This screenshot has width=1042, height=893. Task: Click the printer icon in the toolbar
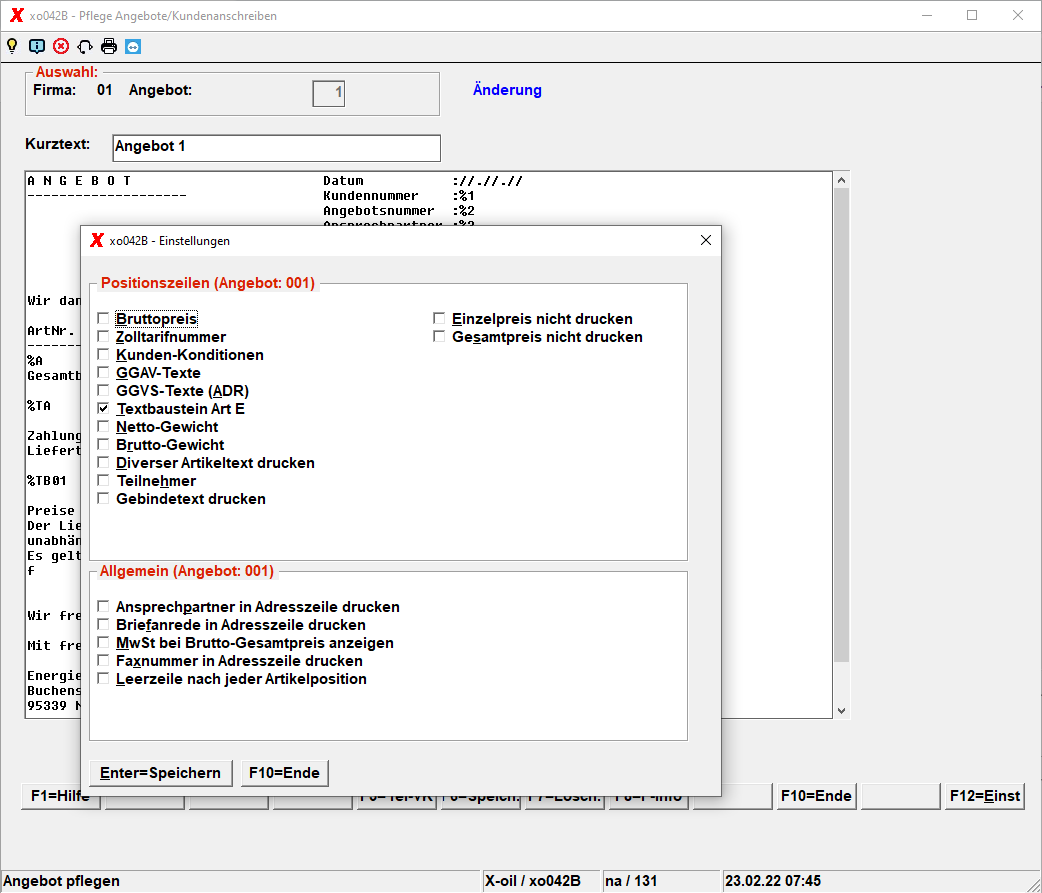tap(109, 46)
